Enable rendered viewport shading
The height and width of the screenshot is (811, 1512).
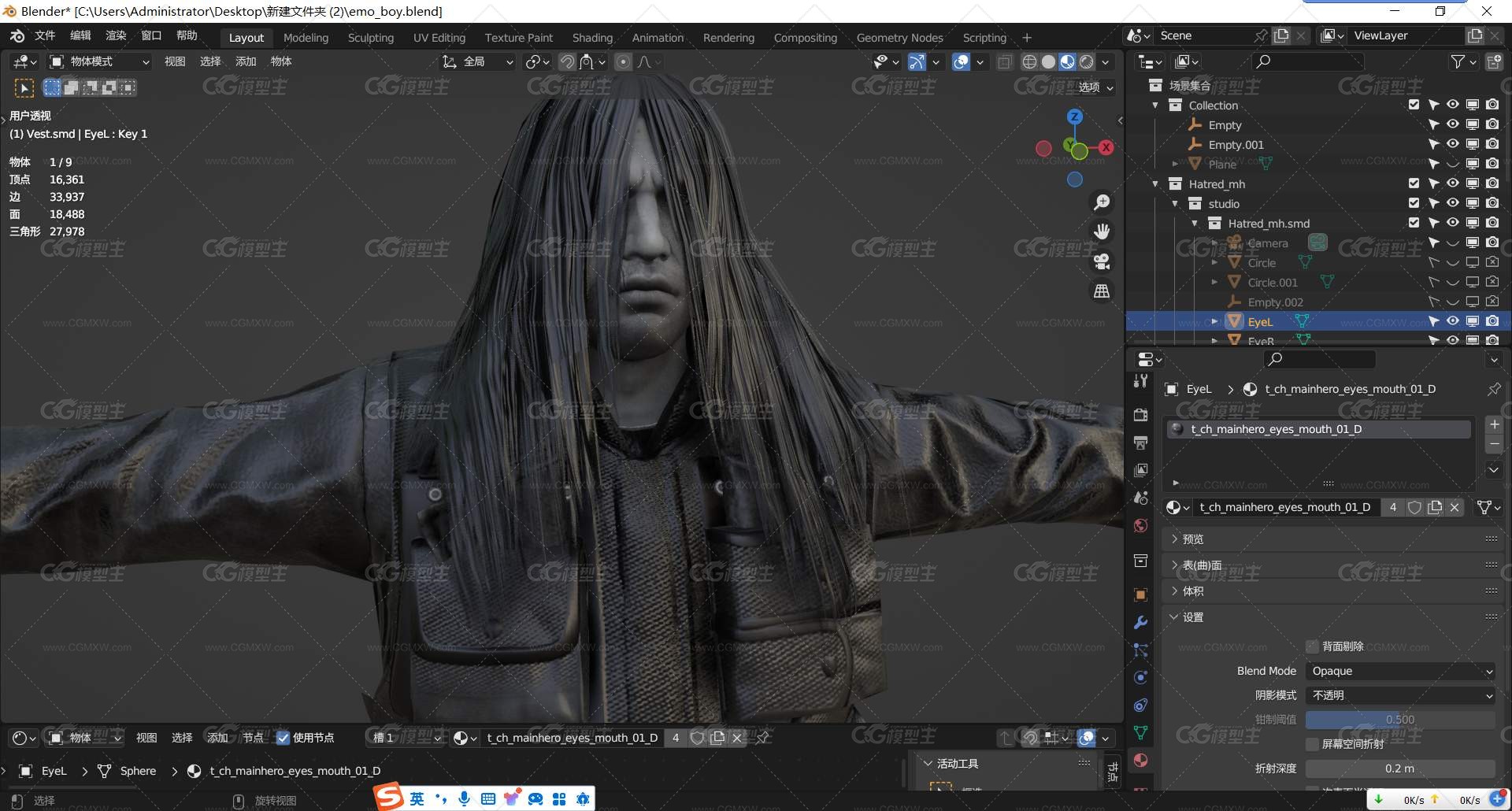point(1087,62)
